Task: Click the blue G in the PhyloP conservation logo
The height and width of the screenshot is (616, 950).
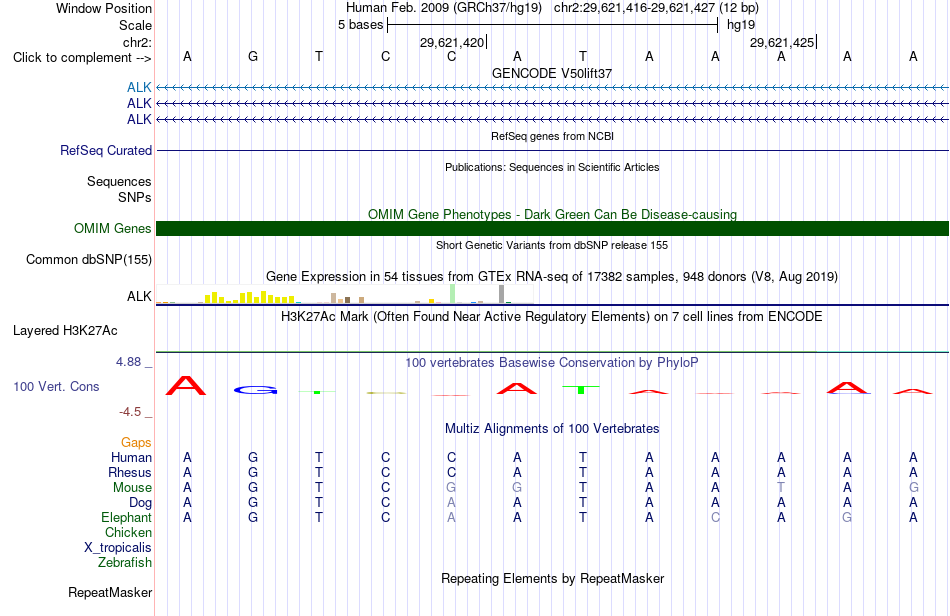Action: 255,390
